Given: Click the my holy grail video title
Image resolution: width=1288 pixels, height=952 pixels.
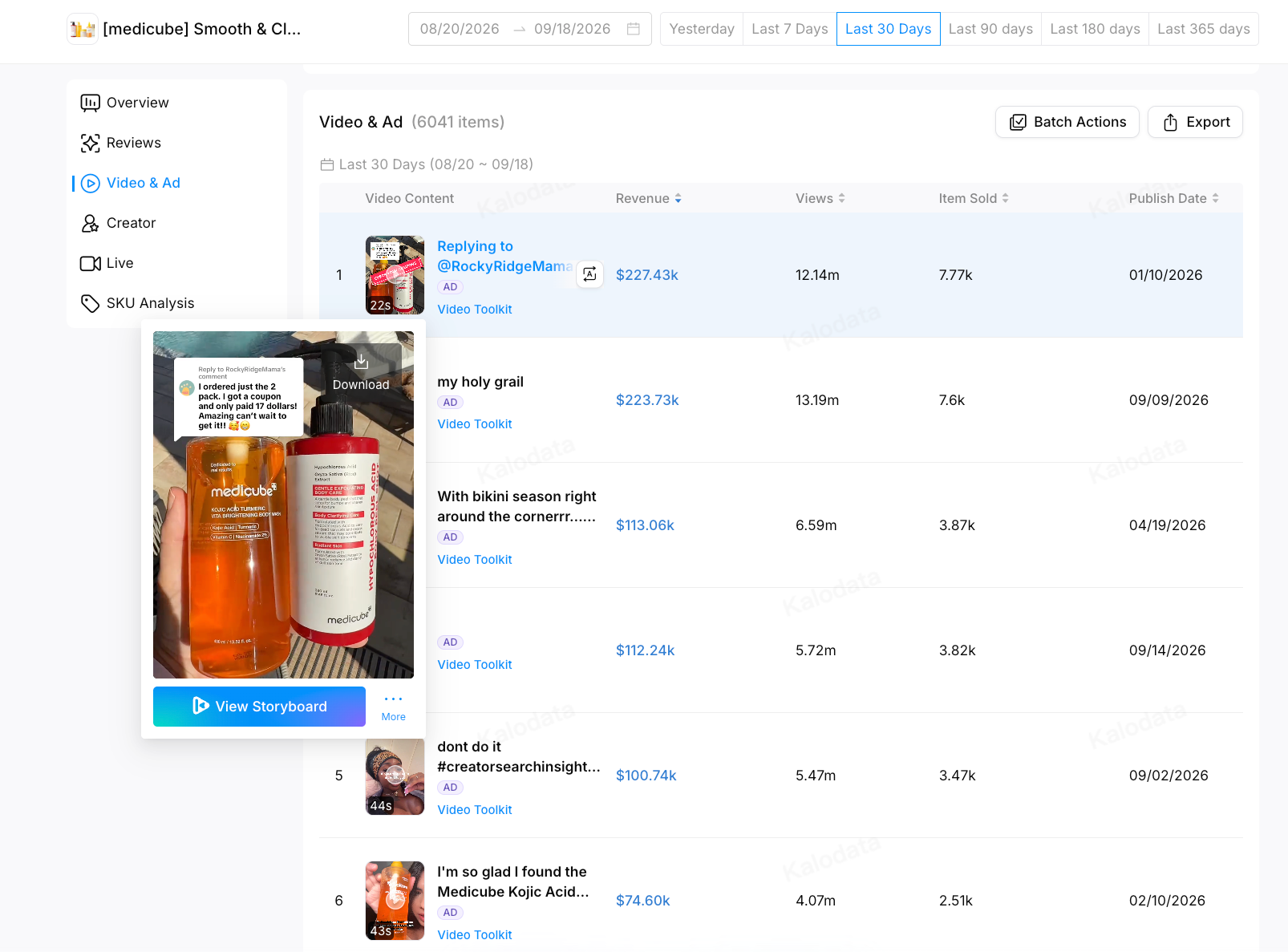Looking at the screenshot, I should 480,382.
